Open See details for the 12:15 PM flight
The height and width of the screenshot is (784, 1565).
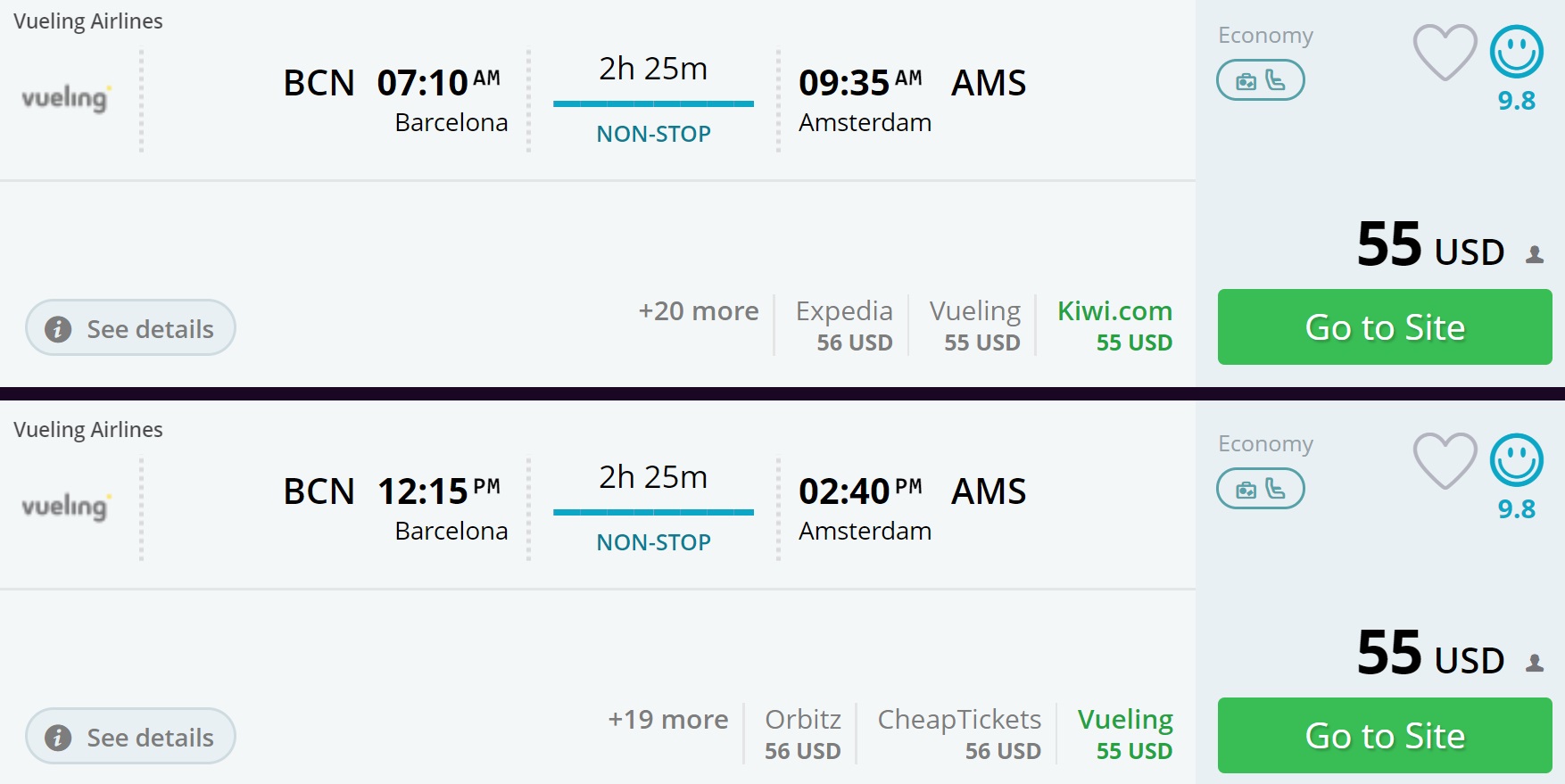pyautogui.click(x=130, y=737)
